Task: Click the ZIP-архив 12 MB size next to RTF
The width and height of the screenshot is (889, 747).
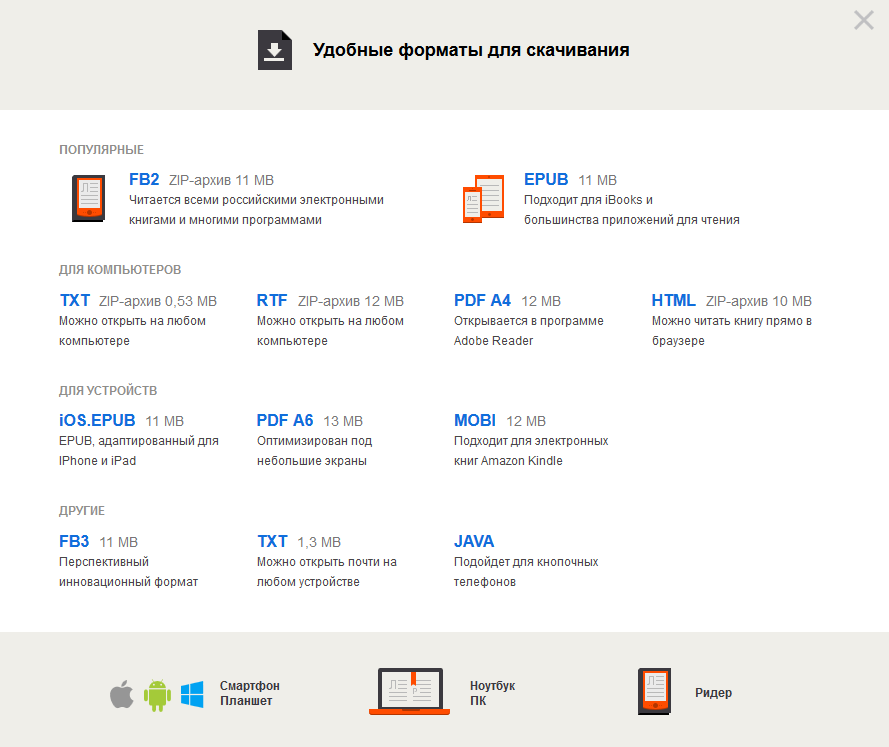Action: [x=351, y=301]
